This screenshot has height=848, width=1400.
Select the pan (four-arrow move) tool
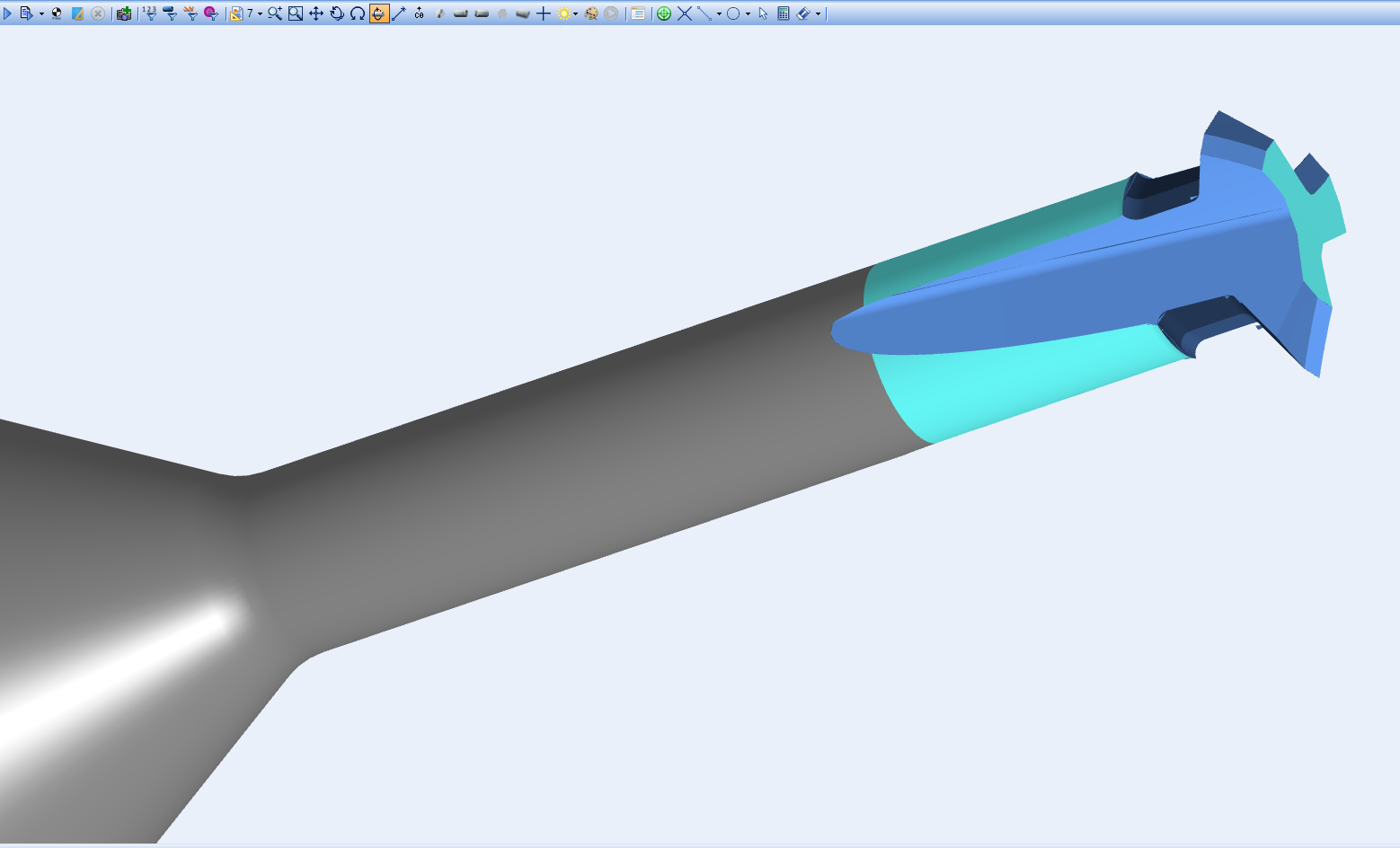pos(316,13)
